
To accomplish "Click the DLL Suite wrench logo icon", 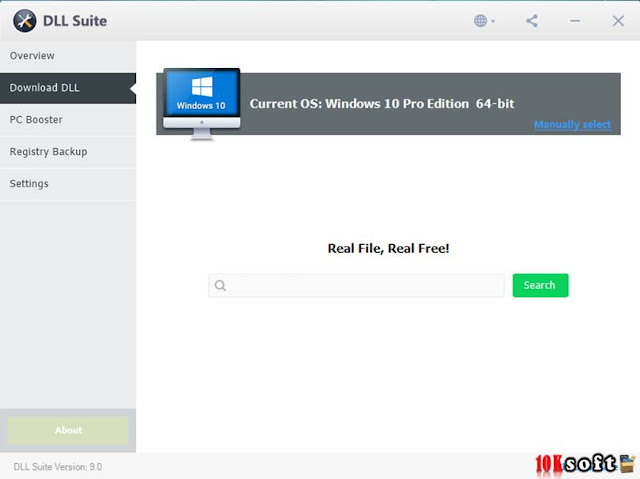I will tap(24, 21).
